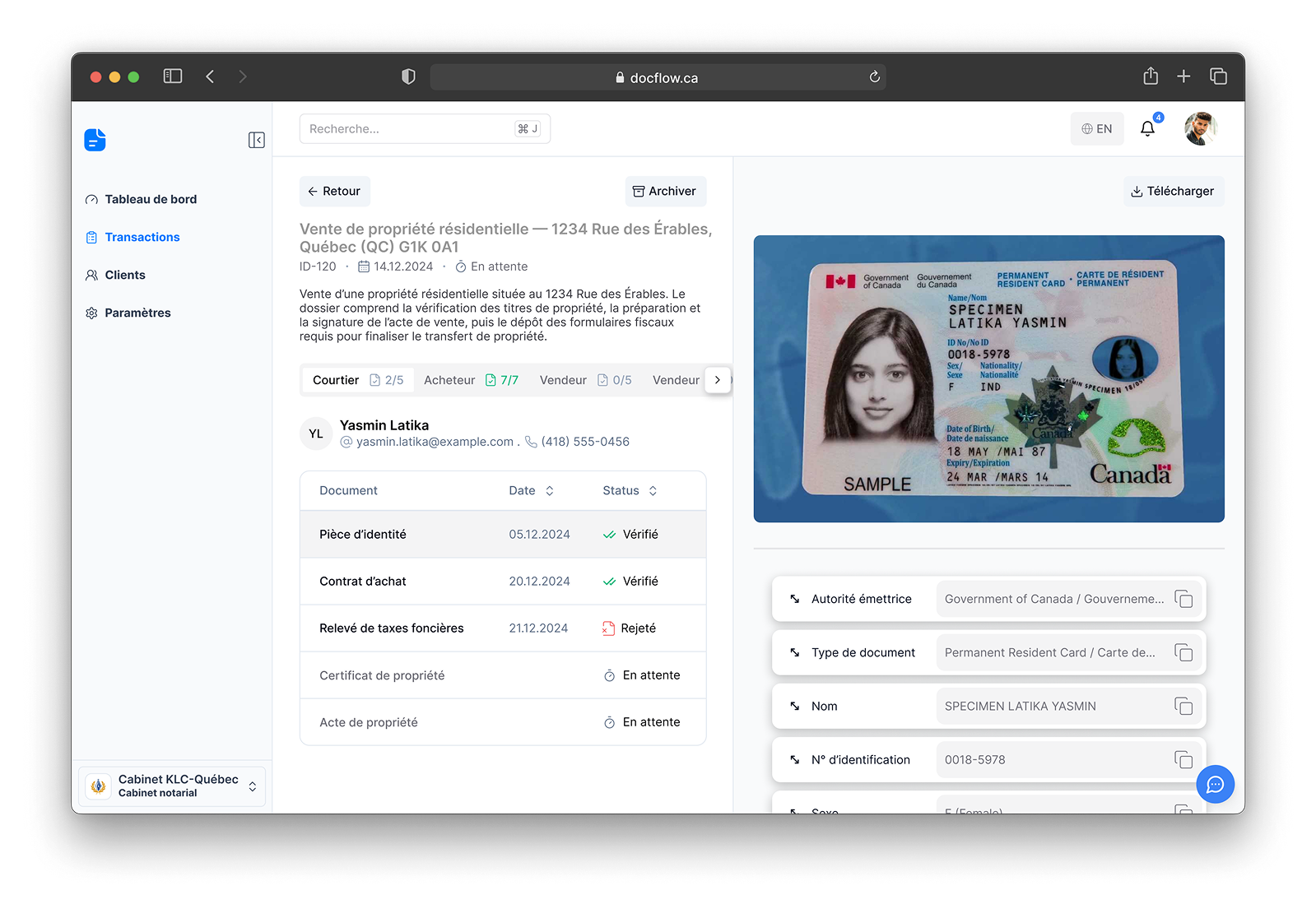Switch language with the EN button
1316x904 pixels.
pyautogui.click(x=1096, y=129)
